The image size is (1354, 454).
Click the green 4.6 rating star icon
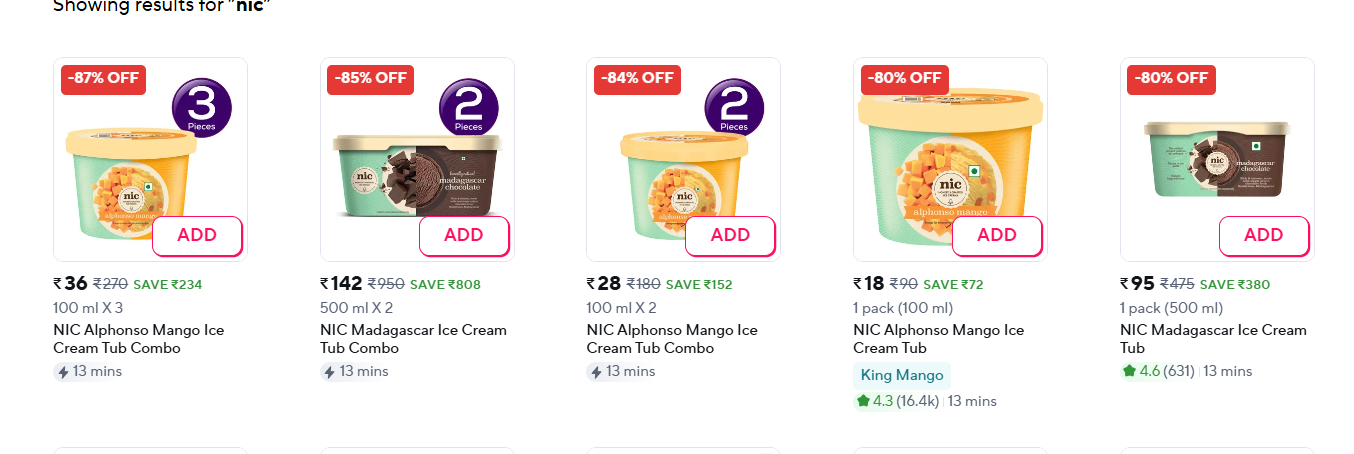pyautogui.click(x=1130, y=371)
